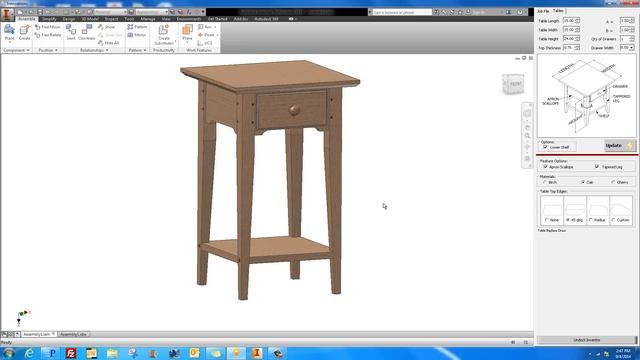Select the Cherry material option
This screenshot has height=360, width=640.
click(x=613, y=182)
